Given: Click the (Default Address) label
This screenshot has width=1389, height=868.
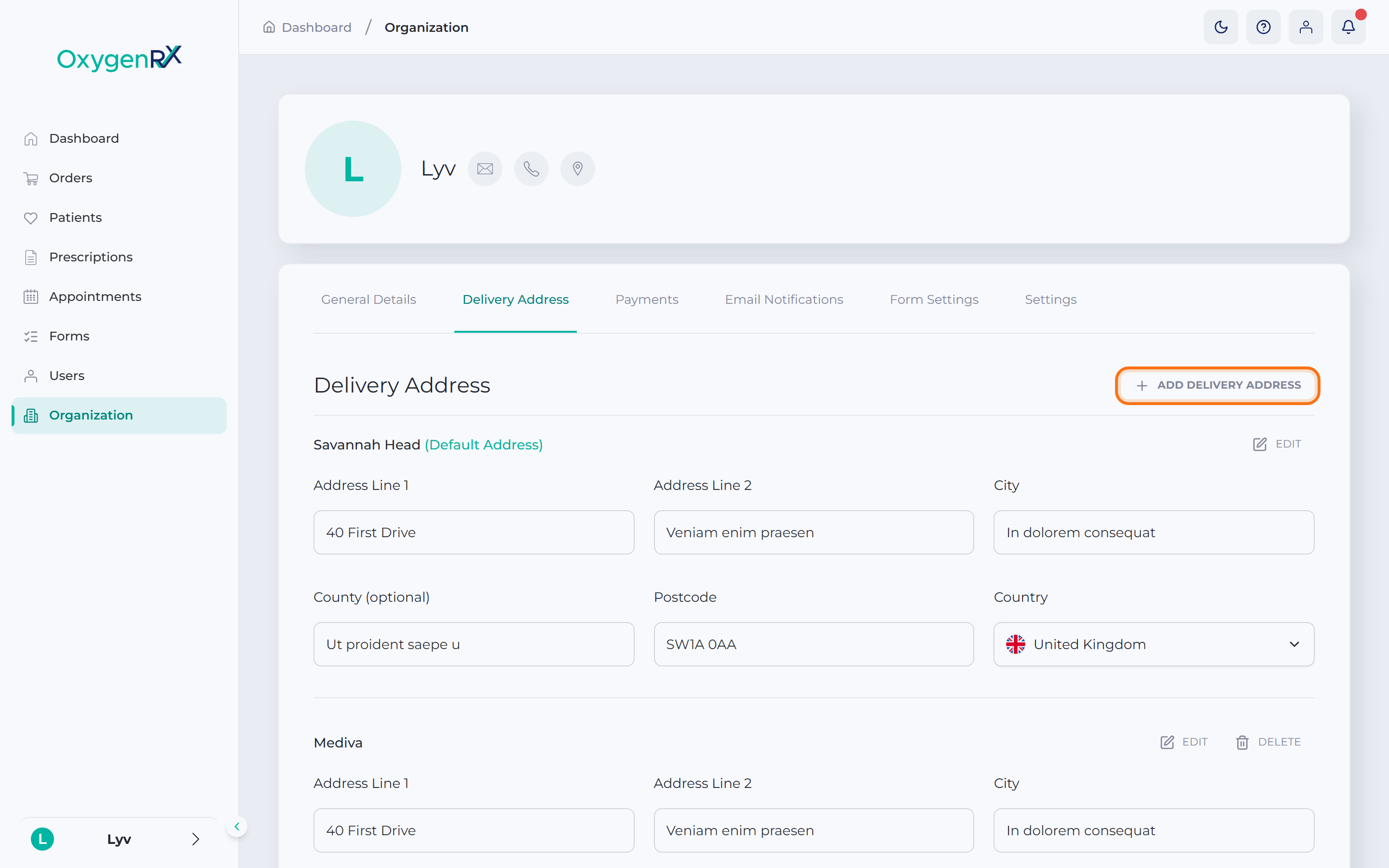Looking at the screenshot, I should [483, 445].
